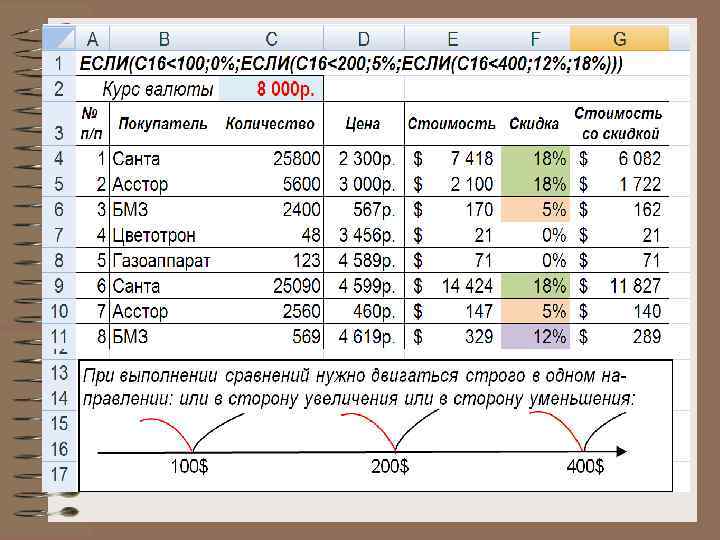720x540 pixels.
Task: Click the arrowhead of the number line
Action: pyautogui.click(x=621, y=452)
